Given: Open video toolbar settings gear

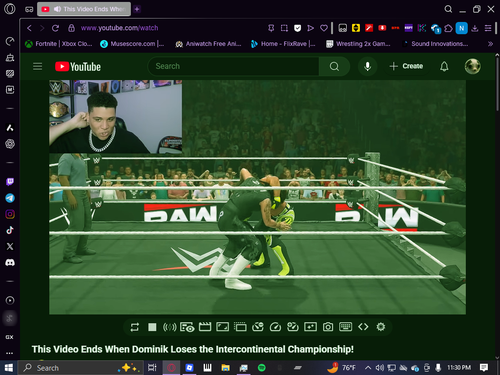Looking at the screenshot, I should (x=381, y=327).
